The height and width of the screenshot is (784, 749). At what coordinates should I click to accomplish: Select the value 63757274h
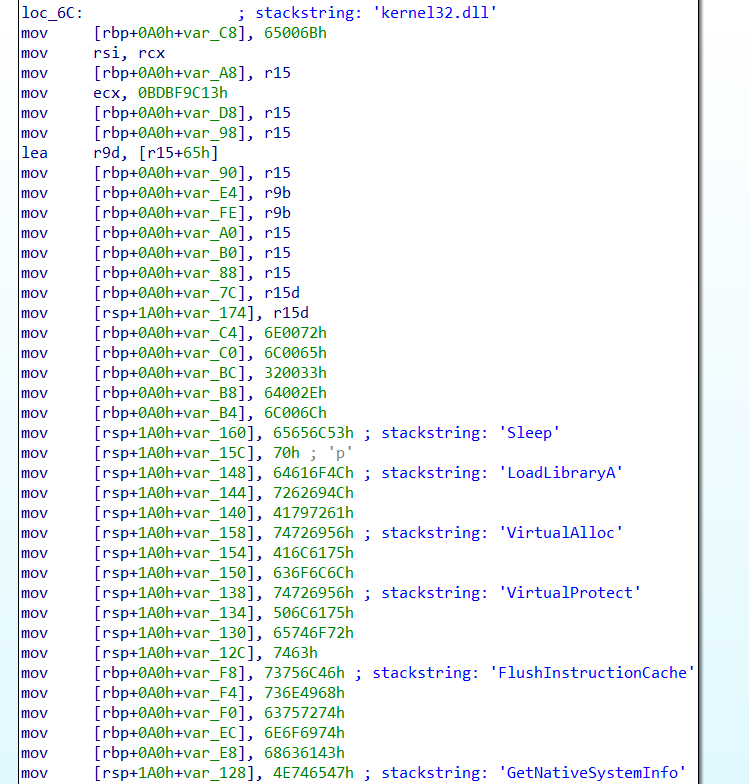[304, 712]
